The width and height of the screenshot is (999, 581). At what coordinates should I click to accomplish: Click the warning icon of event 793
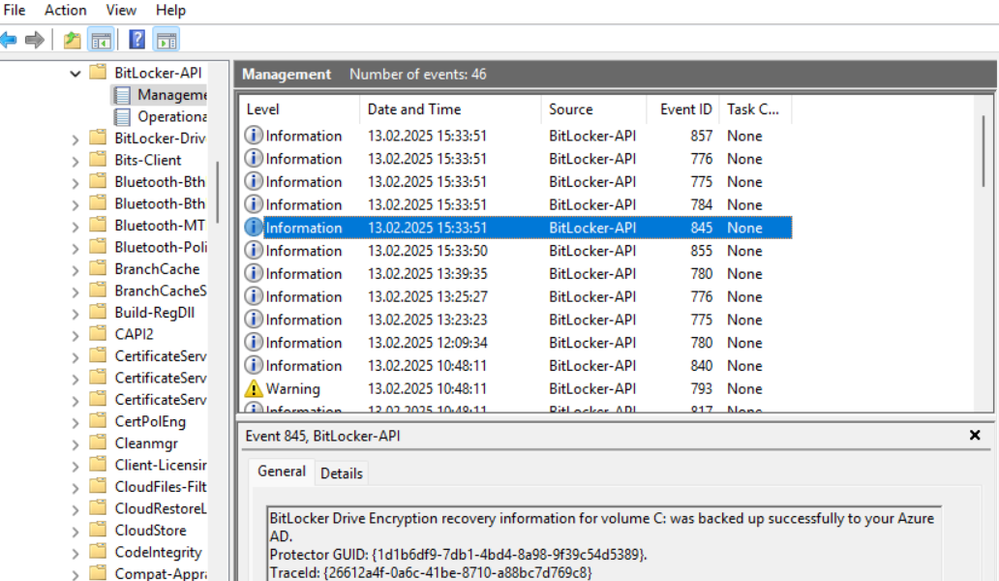click(254, 388)
